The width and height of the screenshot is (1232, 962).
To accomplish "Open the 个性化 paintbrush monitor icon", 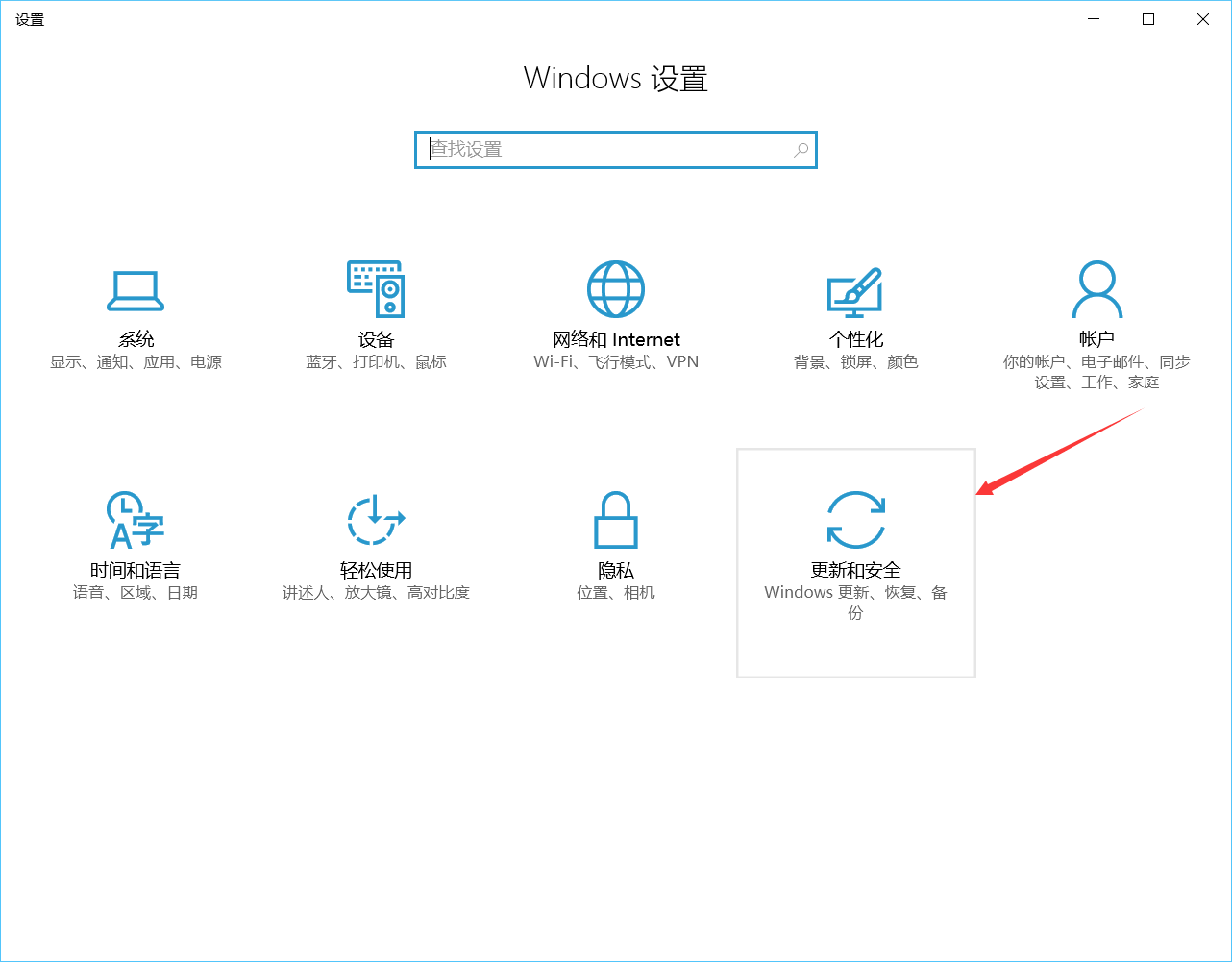I will coord(855,292).
